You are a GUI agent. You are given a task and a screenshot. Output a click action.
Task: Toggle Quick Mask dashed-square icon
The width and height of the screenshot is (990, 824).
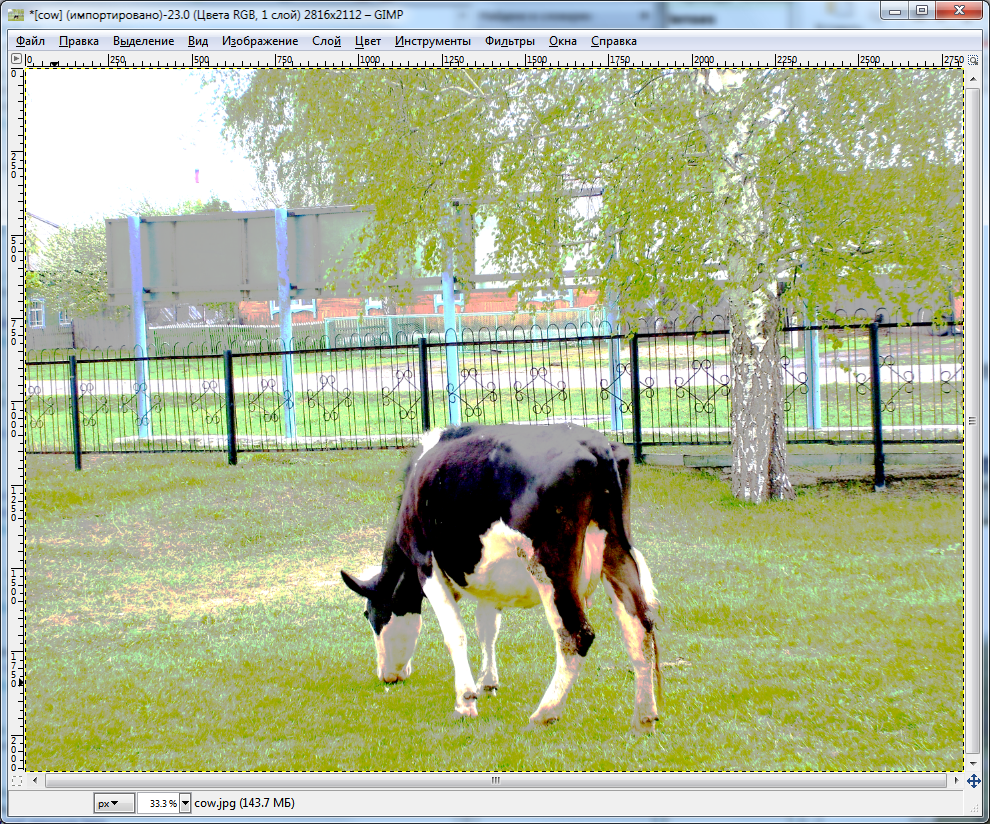coord(17,781)
